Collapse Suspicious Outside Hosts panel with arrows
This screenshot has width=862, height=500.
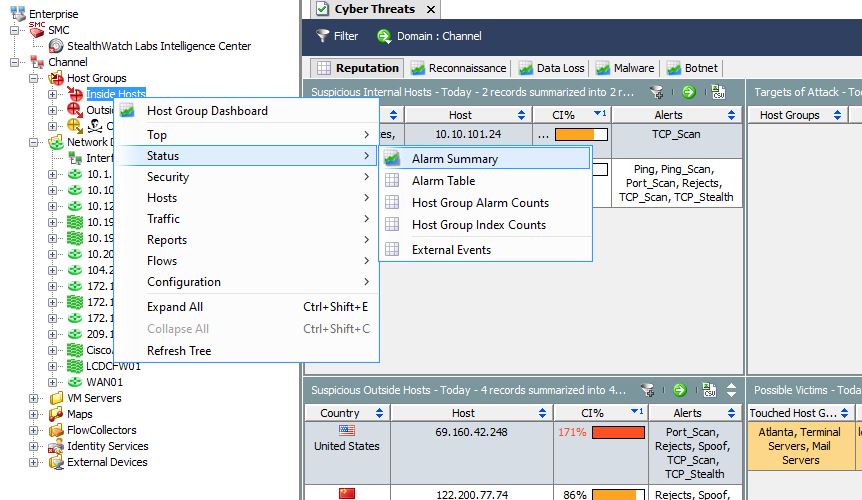click(731, 390)
